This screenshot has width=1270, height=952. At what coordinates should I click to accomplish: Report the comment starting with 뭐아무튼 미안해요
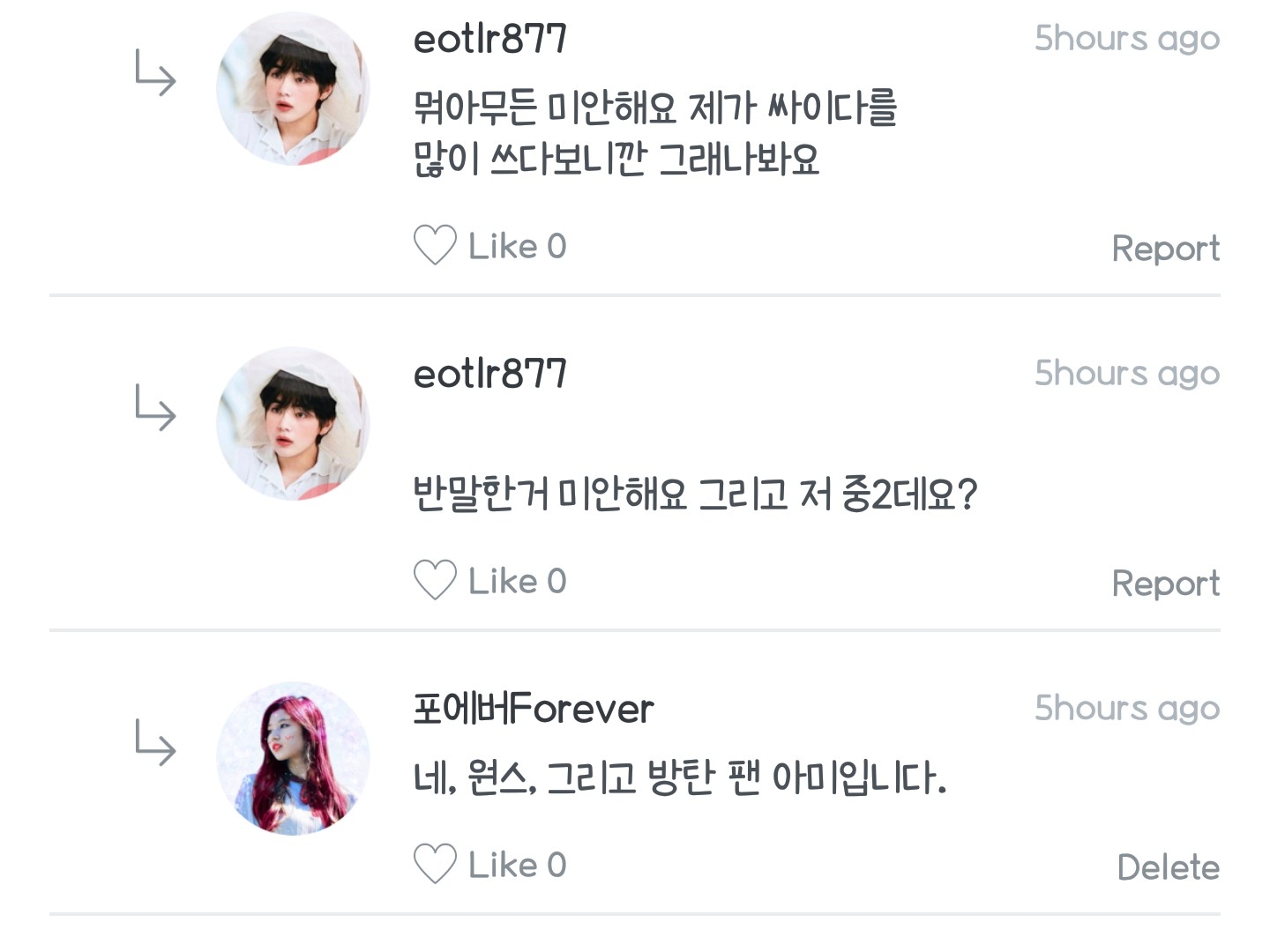coord(1165,249)
